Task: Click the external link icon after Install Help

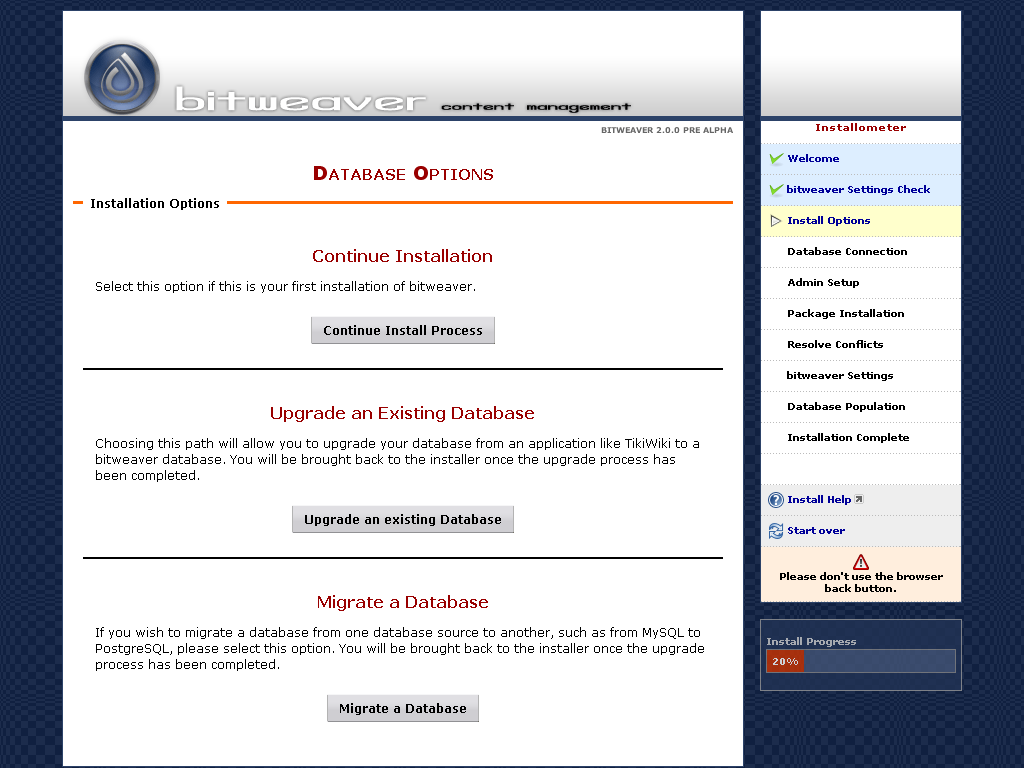Action: click(859, 500)
